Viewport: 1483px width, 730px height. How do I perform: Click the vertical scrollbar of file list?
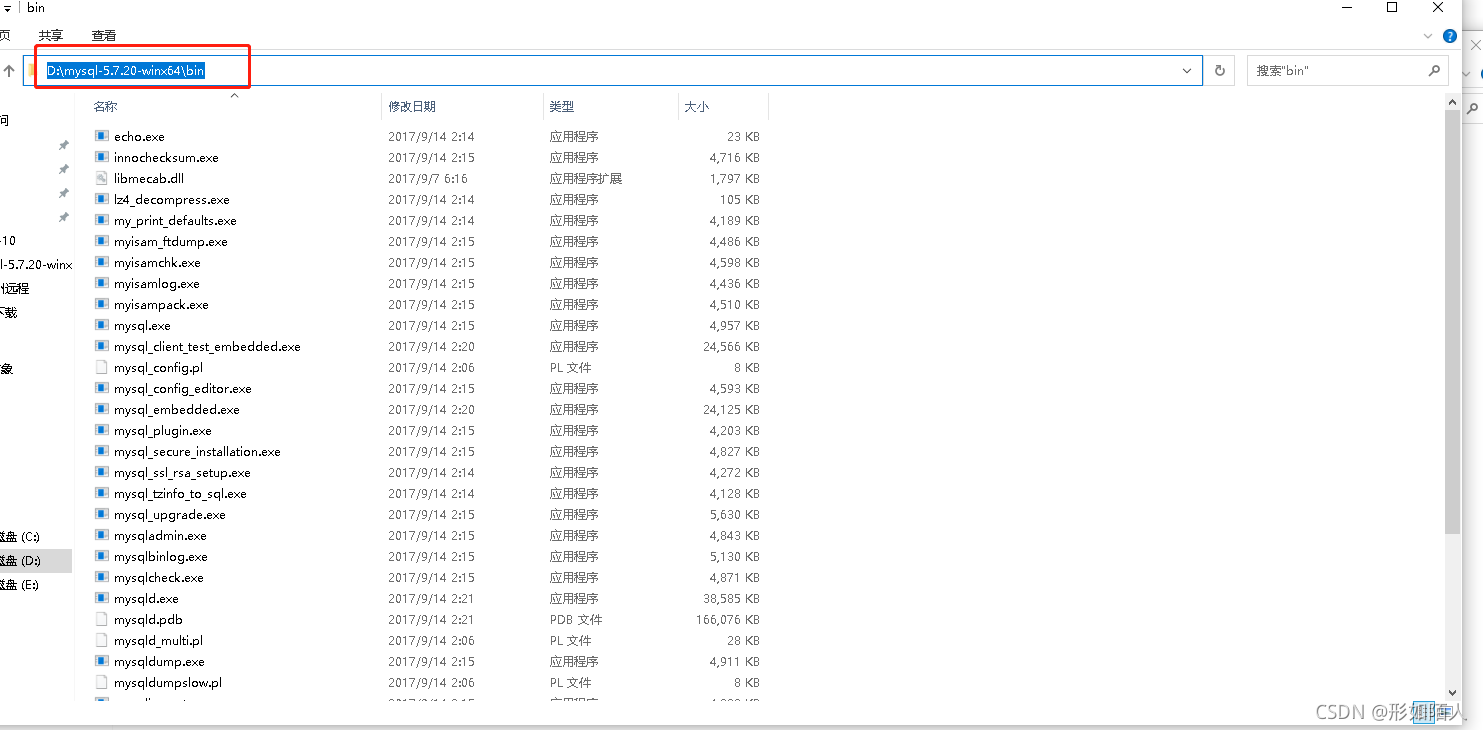1453,322
